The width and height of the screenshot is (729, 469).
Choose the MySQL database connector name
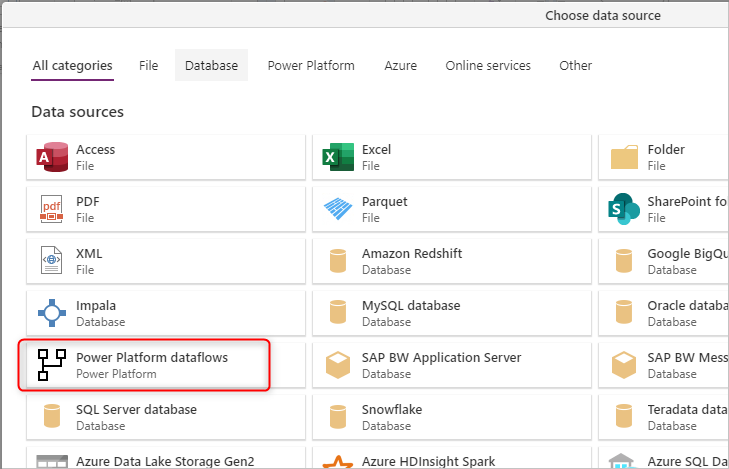tap(411, 306)
